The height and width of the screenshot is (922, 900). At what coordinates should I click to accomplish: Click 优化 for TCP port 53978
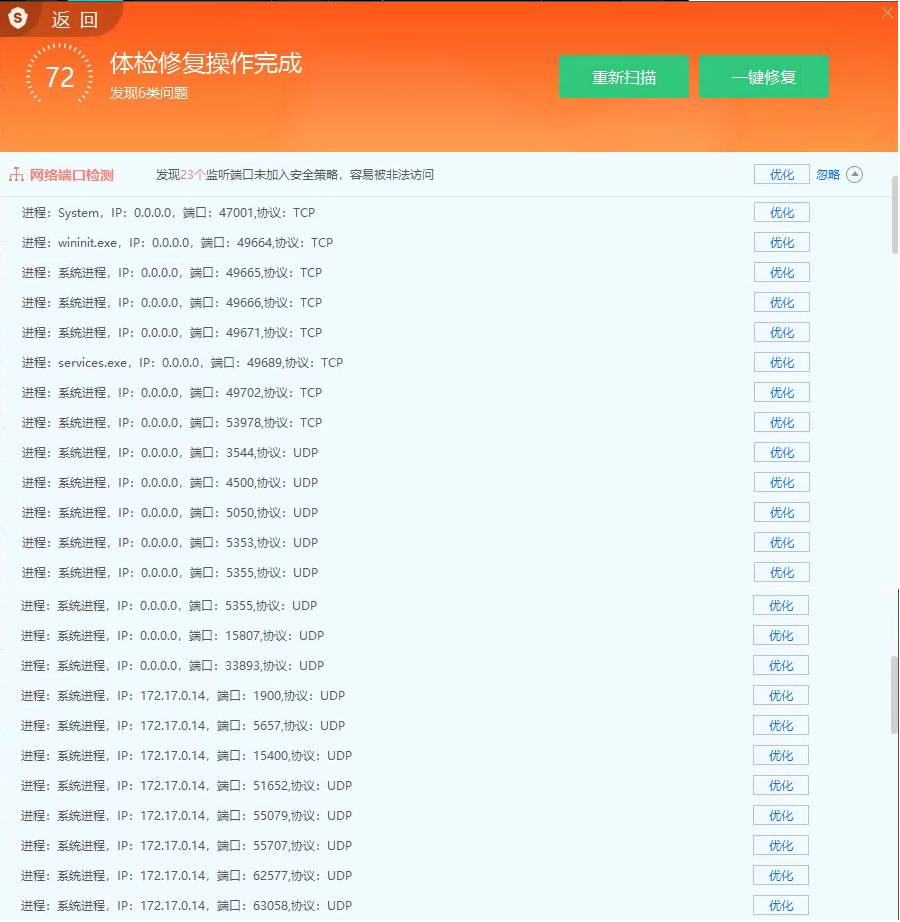coord(782,423)
